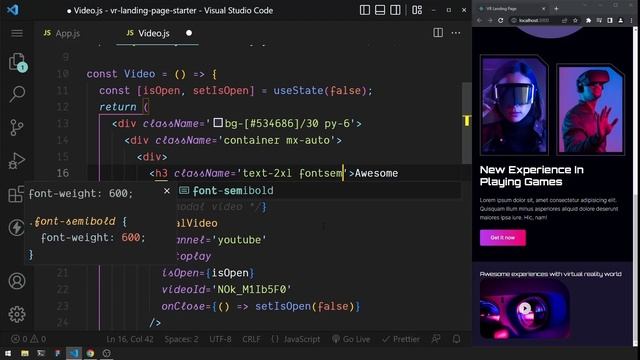Go back in the browser
This screenshot has width=640, height=360.
tap(480, 20)
